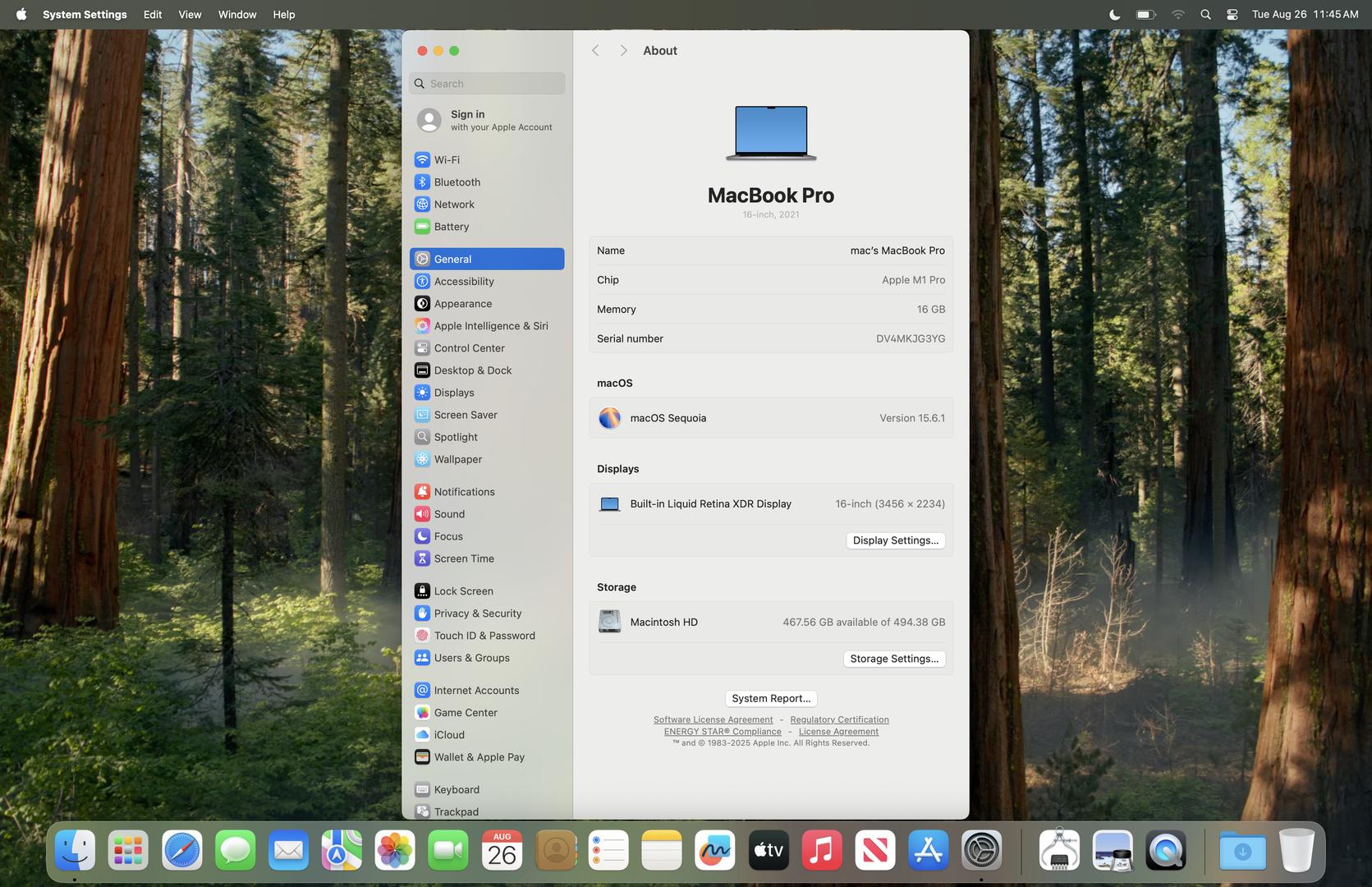Open the License Agreement link
Viewport: 1372px width, 887px height.
tap(838, 731)
